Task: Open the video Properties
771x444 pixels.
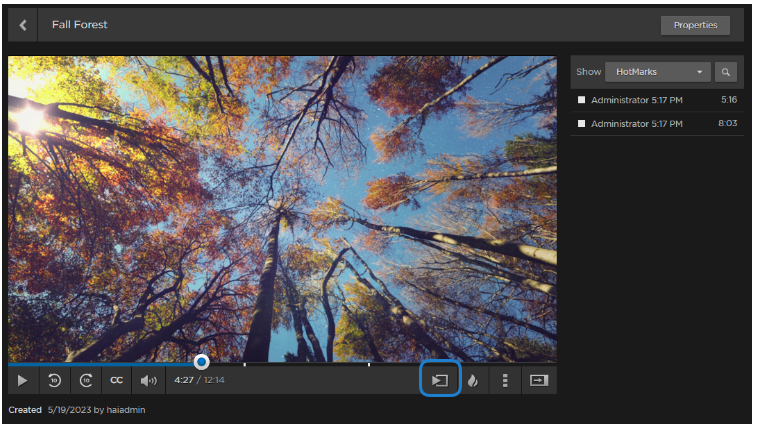Action: tap(695, 25)
